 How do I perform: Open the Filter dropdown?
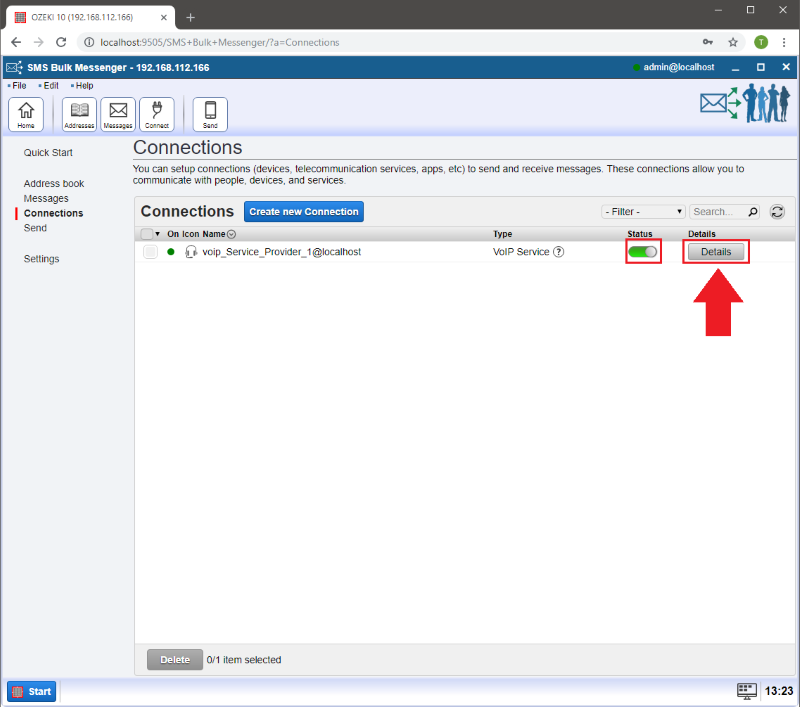pos(642,212)
